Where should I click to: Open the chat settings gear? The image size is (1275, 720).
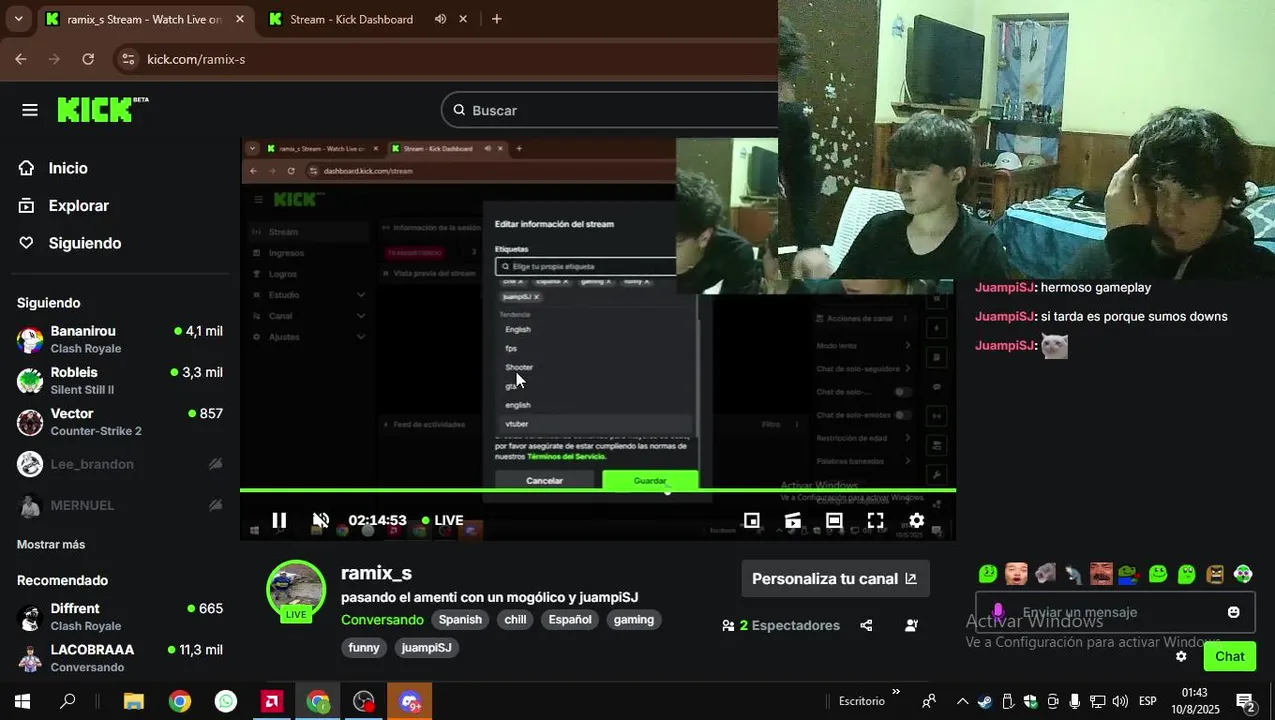1181,657
